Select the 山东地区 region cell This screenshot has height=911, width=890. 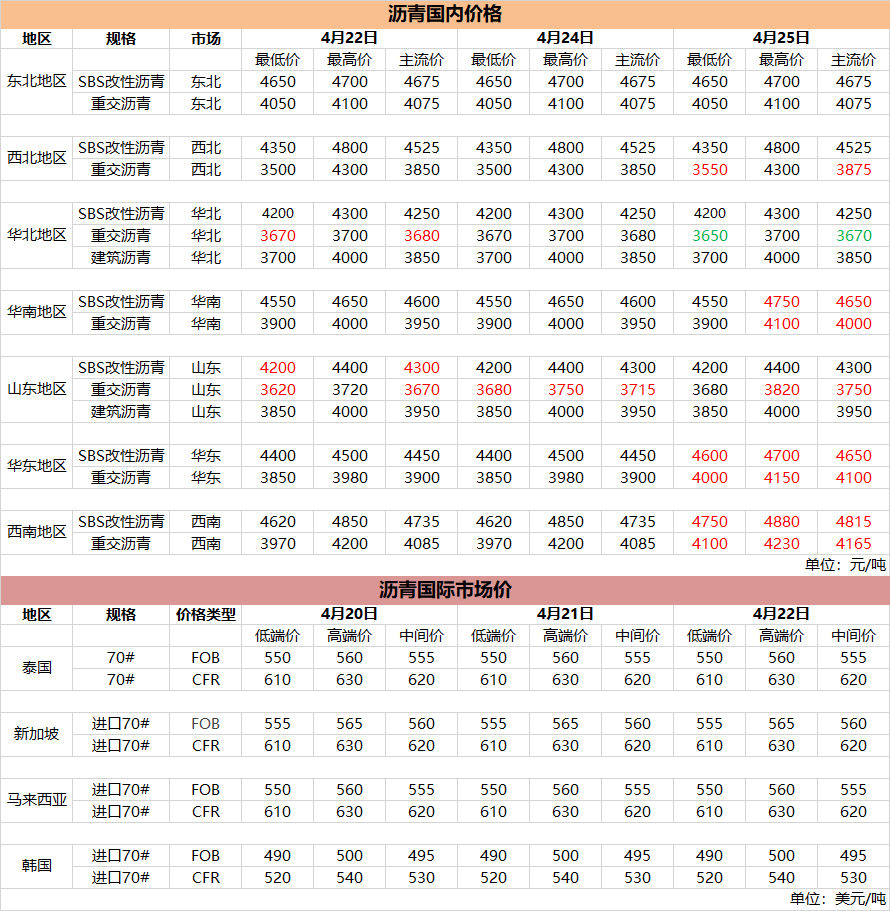coord(37,389)
